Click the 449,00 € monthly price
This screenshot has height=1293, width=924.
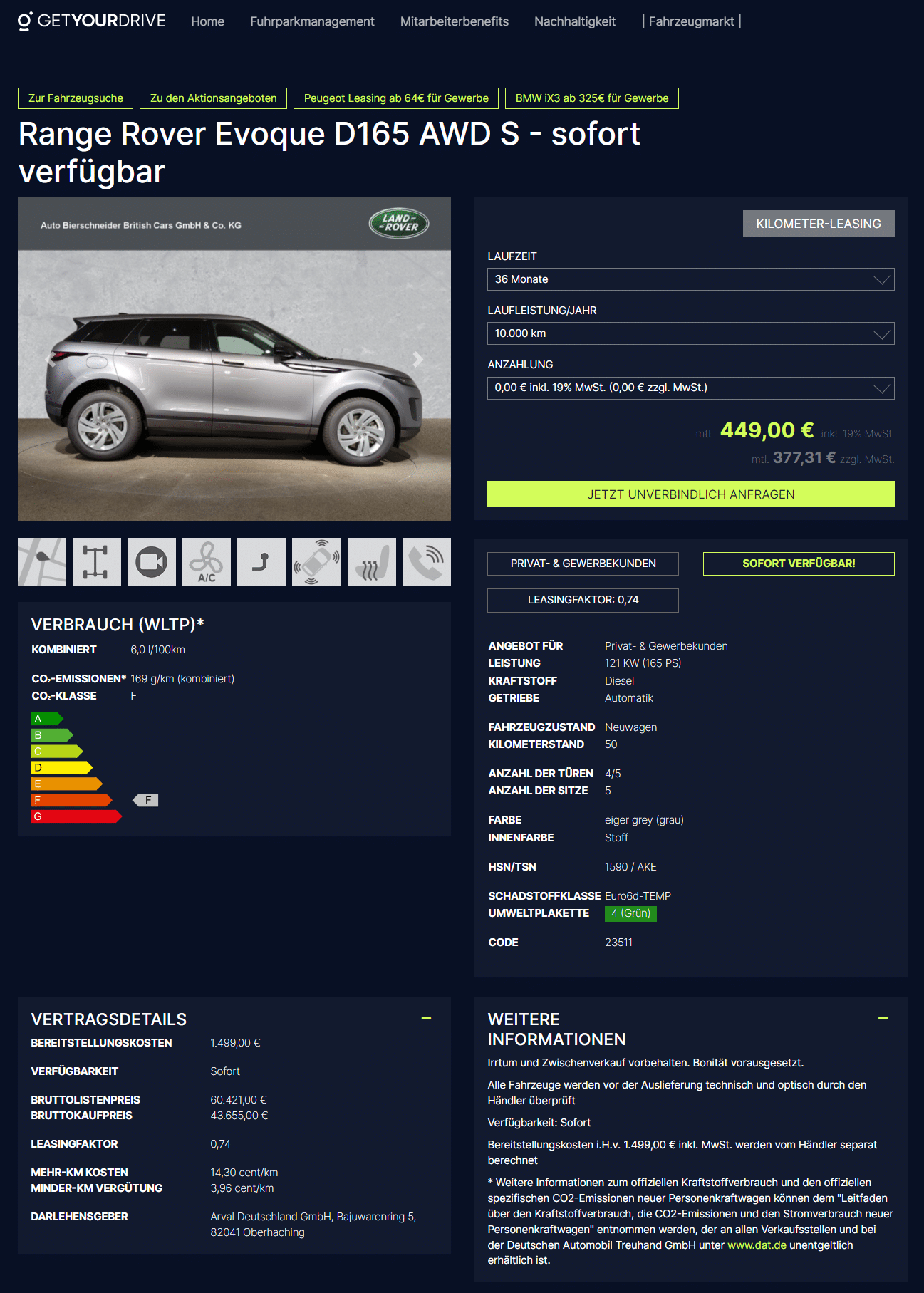pos(767,430)
